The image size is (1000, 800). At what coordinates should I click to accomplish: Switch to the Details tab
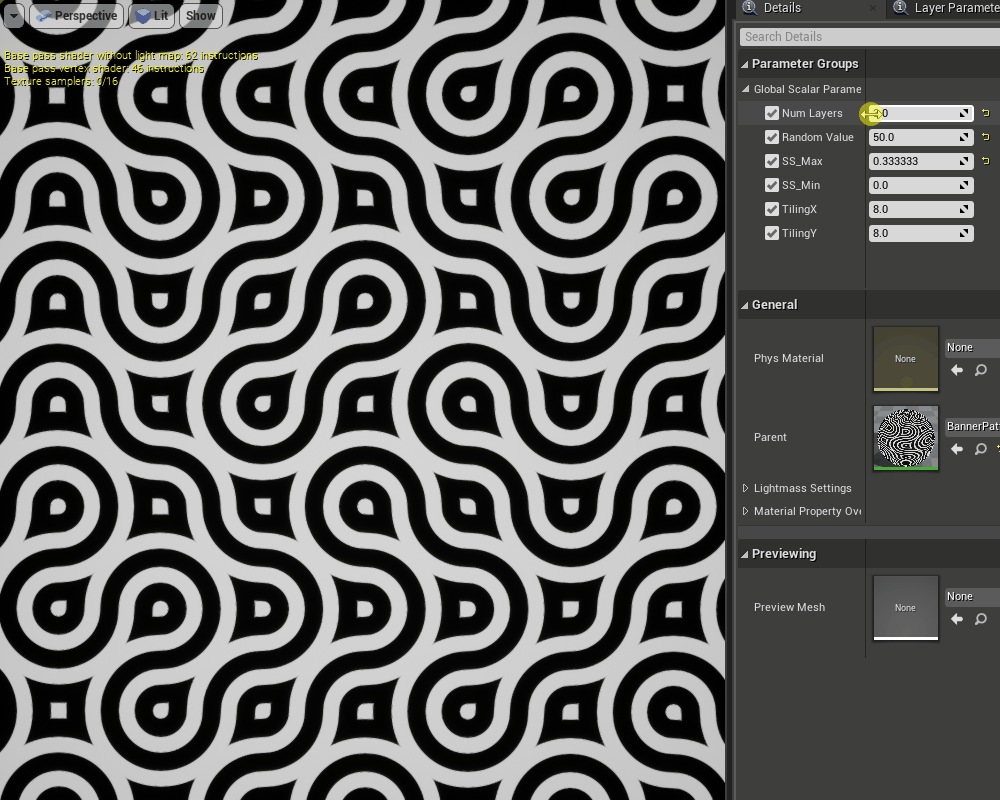pyautogui.click(x=782, y=8)
